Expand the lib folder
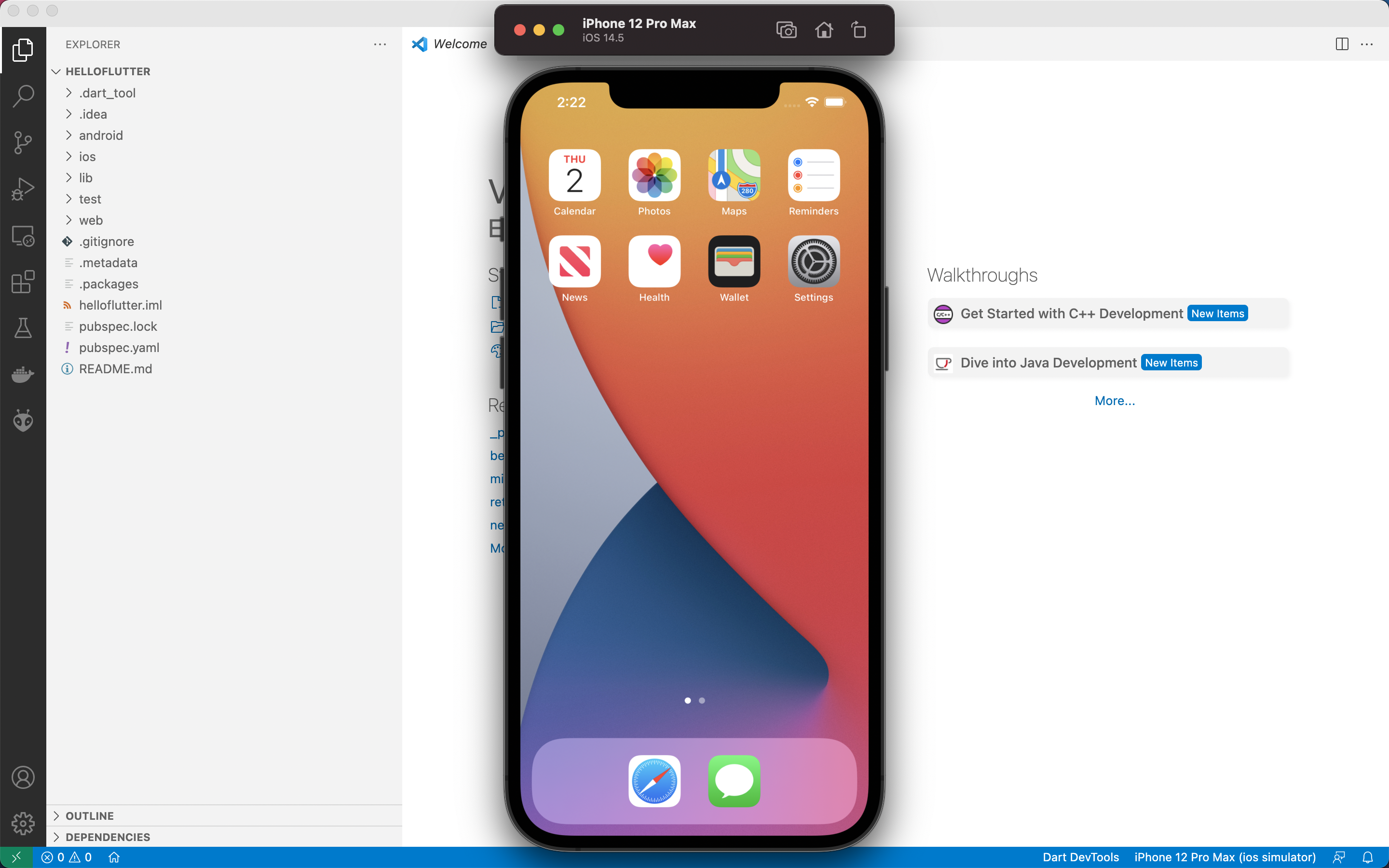The image size is (1389, 868). pos(224,178)
